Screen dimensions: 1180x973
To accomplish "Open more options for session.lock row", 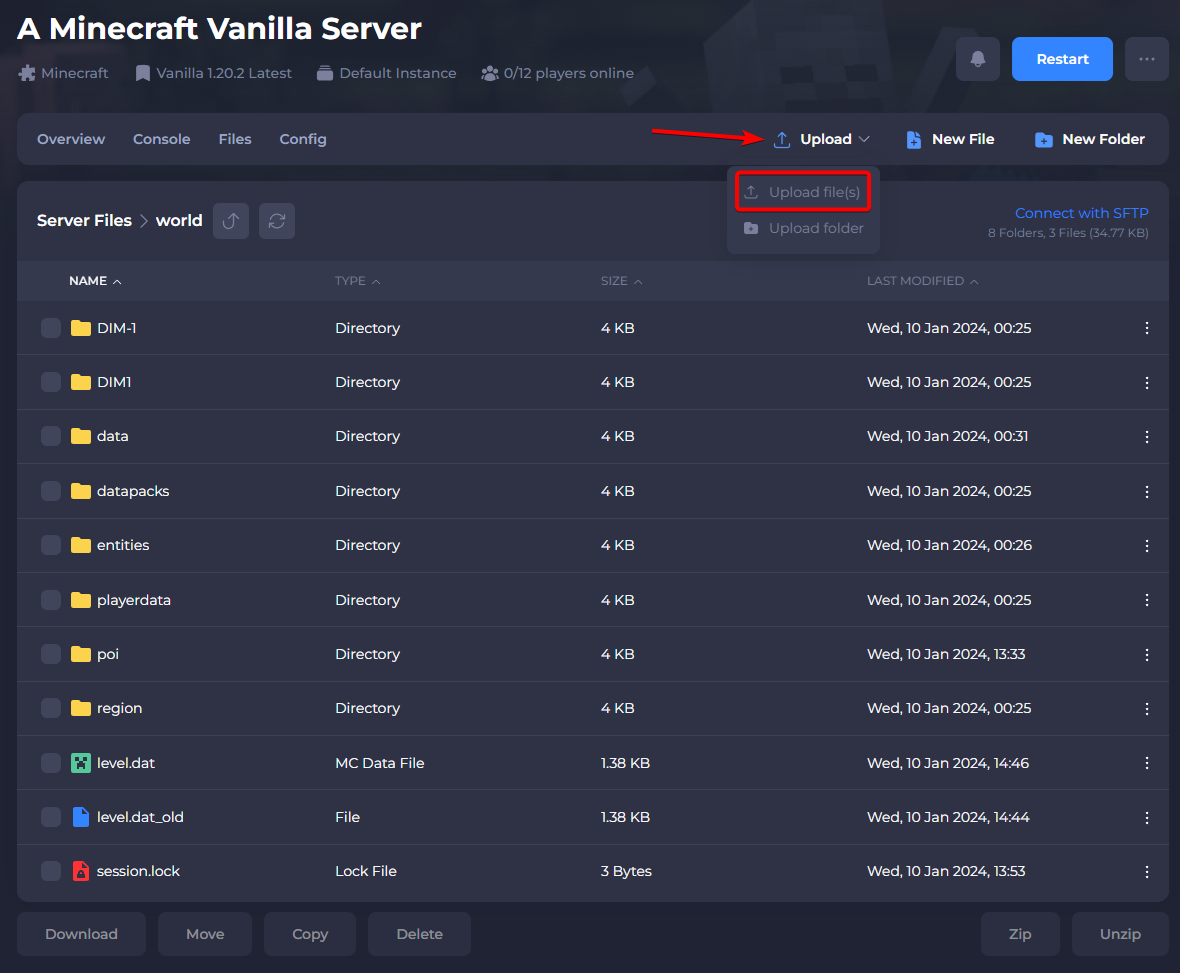I will 1146,871.
